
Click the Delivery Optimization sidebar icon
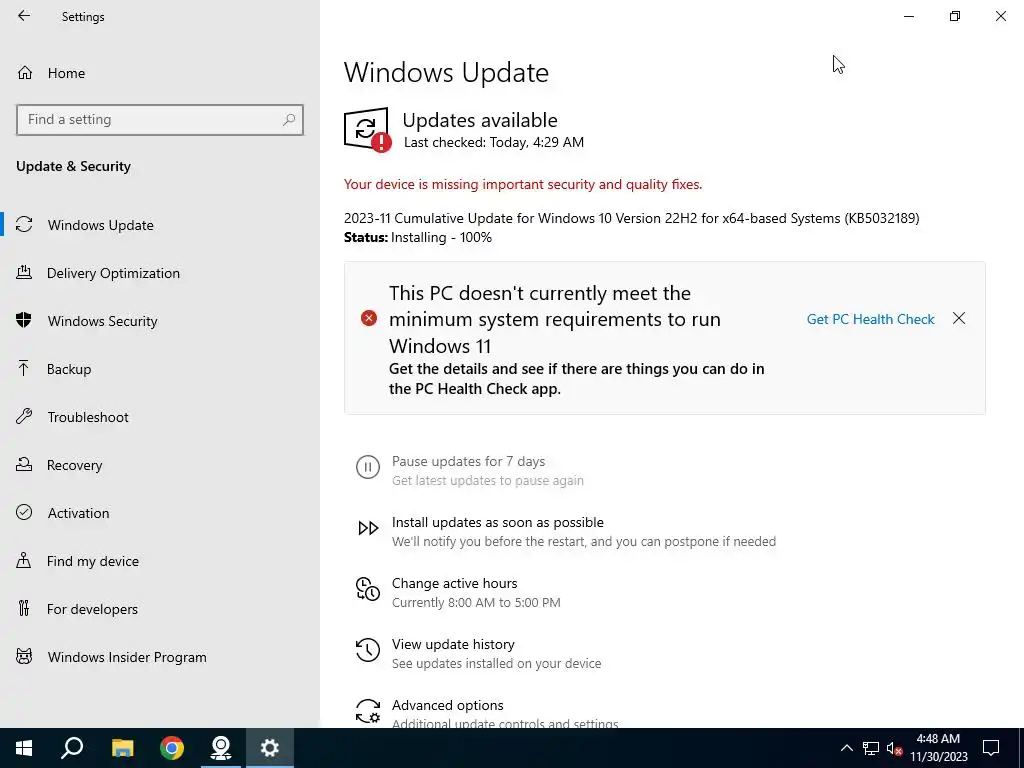point(24,273)
